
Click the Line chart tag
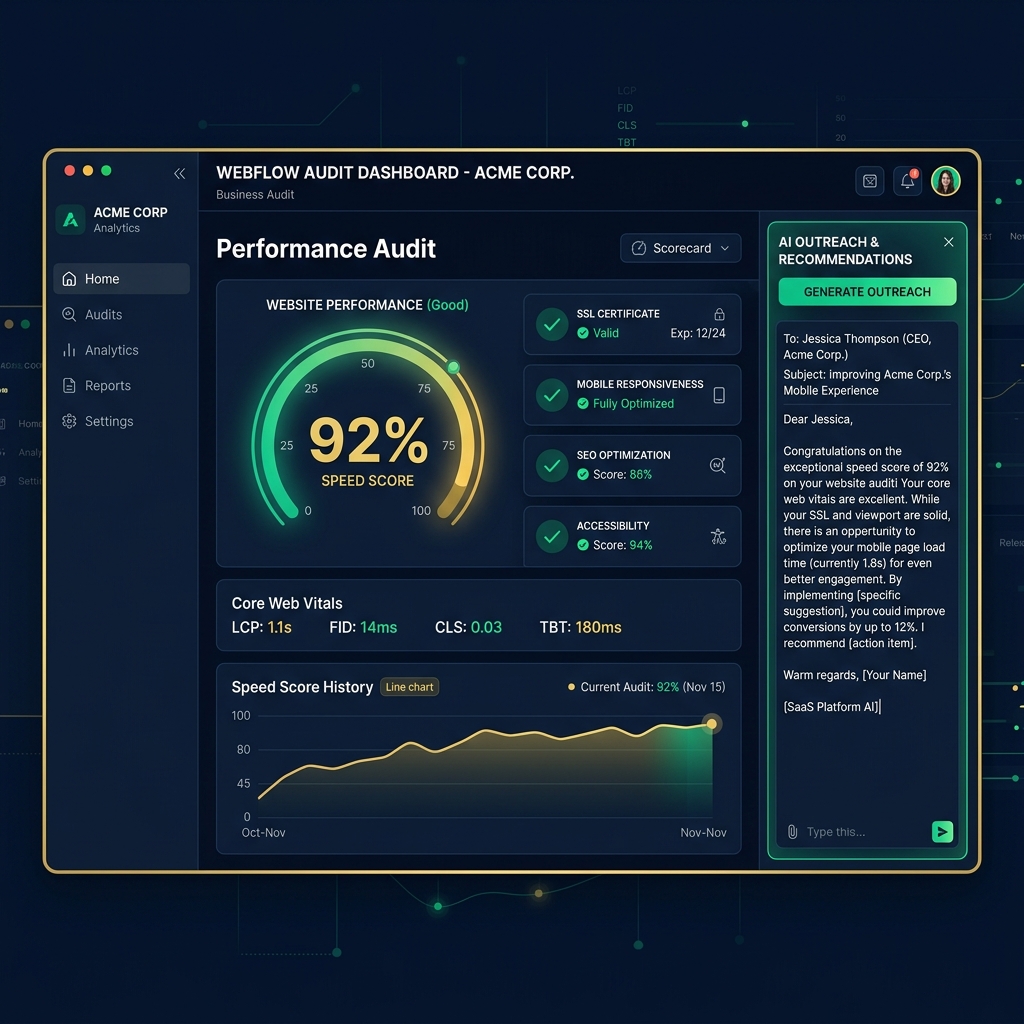pos(409,687)
